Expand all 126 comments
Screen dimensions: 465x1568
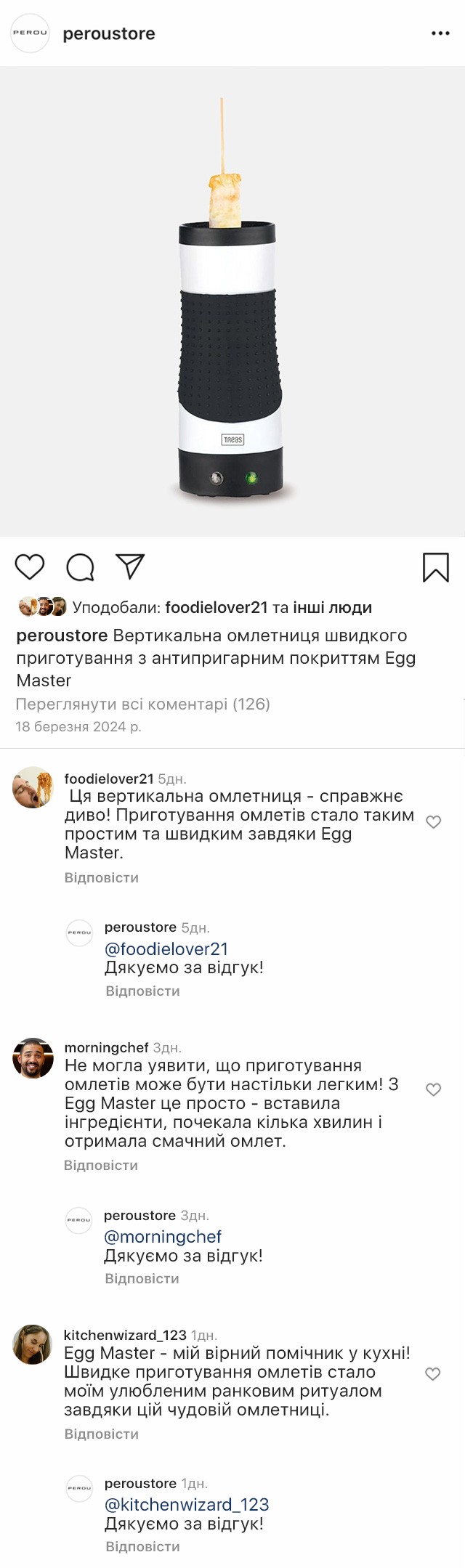(x=142, y=704)
